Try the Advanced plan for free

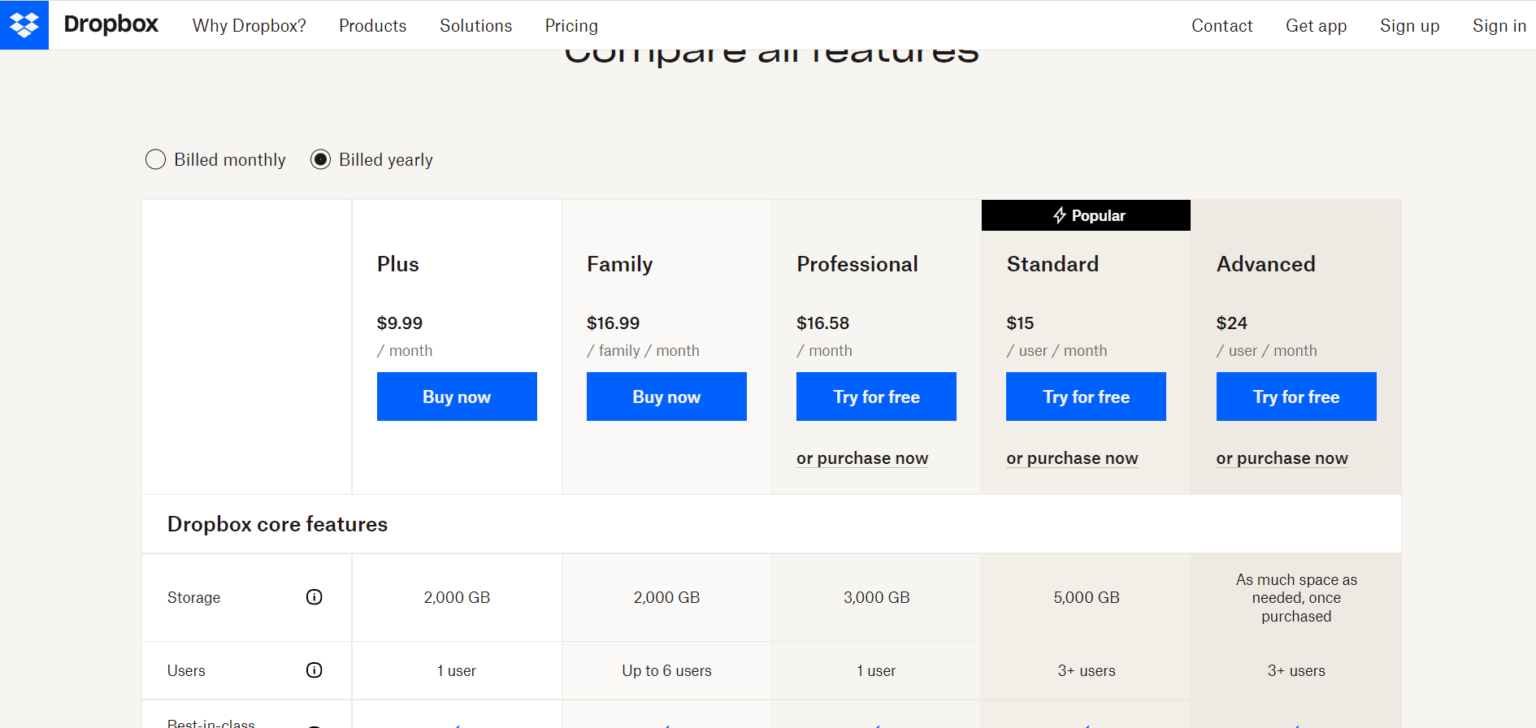coord(1295,397)
